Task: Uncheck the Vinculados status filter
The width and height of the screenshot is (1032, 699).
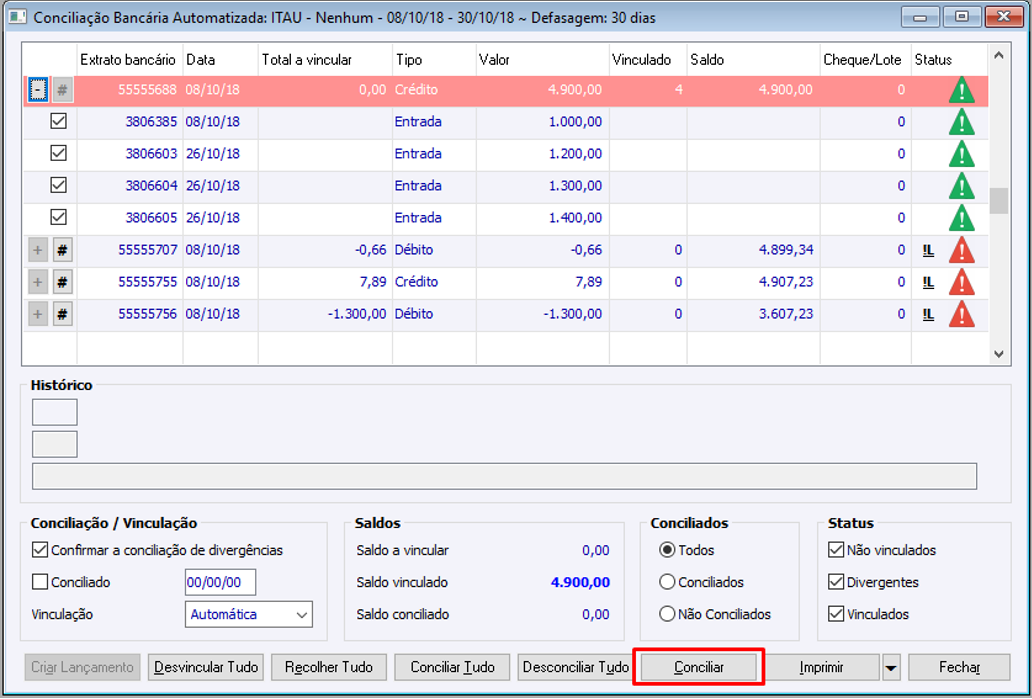Action: tap(836, 614)
